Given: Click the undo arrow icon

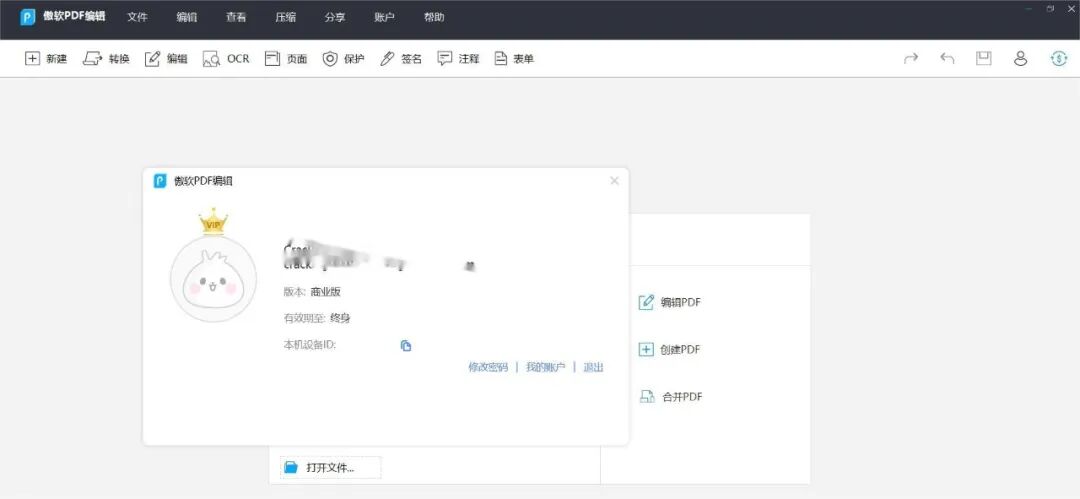Looking at the screenshot, I should coord(947,59).
